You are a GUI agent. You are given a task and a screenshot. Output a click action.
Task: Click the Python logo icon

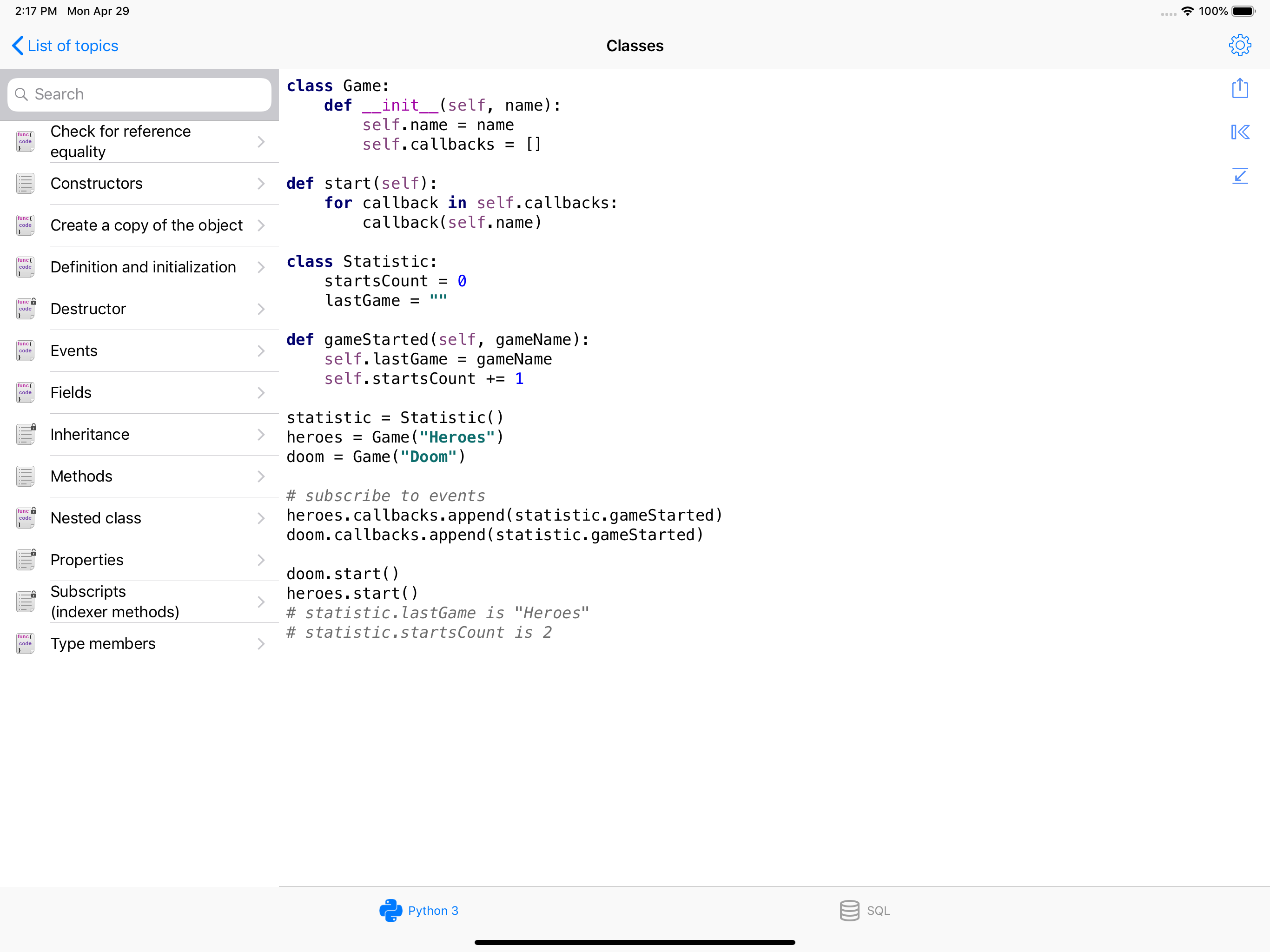coord(390,910)
